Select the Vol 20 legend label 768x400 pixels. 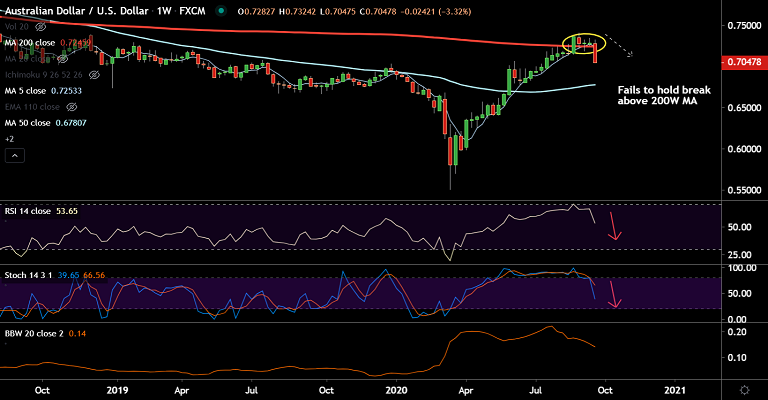click(17, 26)
